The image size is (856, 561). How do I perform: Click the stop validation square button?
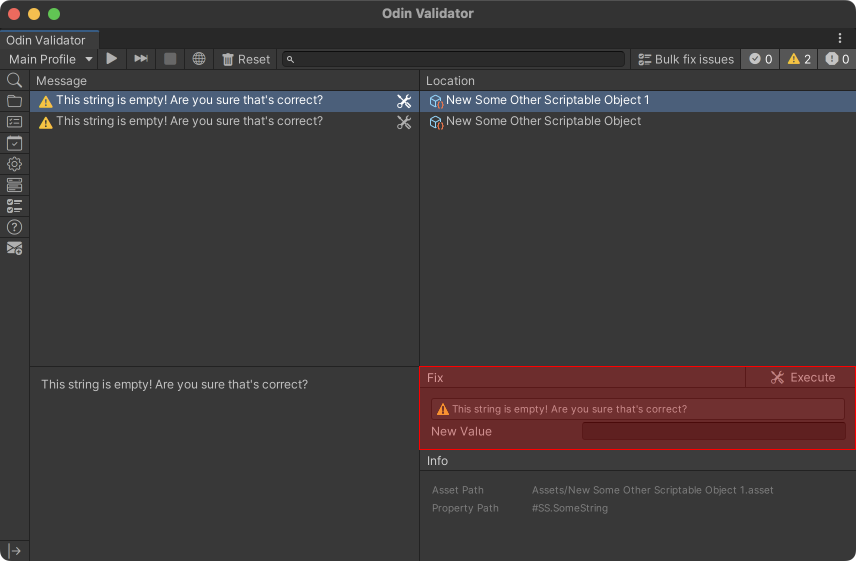[x=170, y=59]
